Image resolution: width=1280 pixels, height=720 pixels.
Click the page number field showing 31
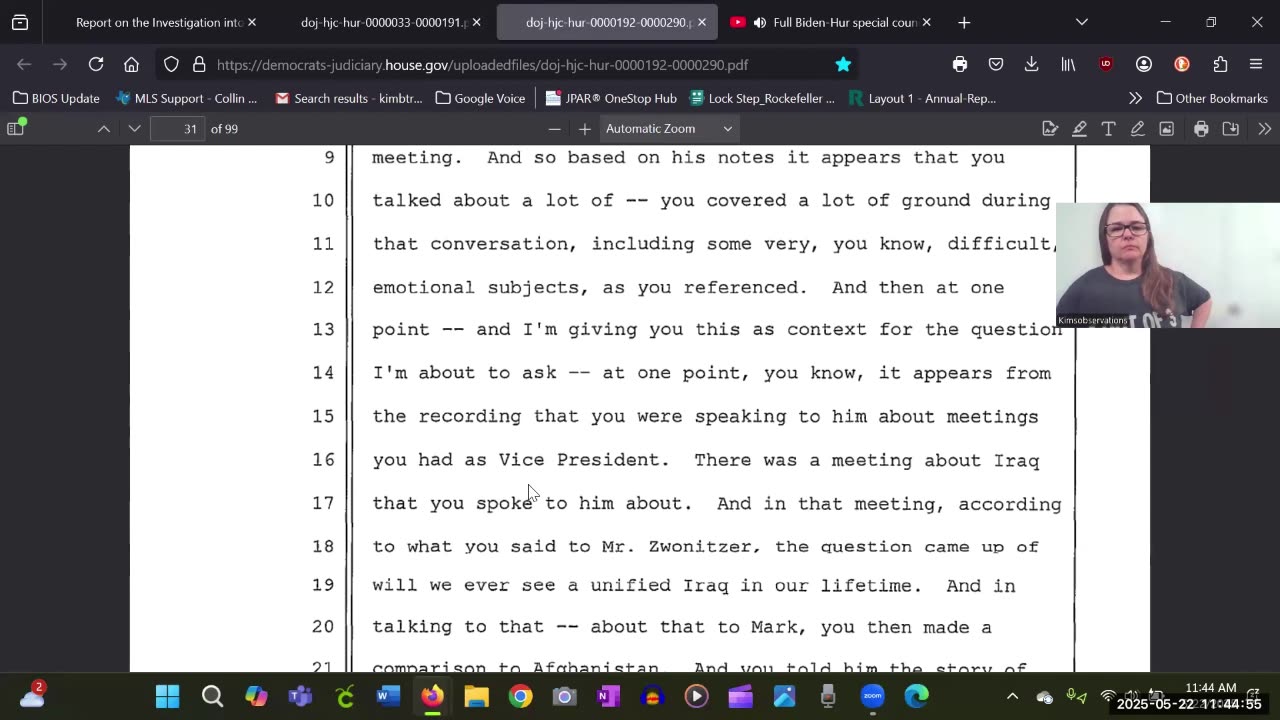177,128
